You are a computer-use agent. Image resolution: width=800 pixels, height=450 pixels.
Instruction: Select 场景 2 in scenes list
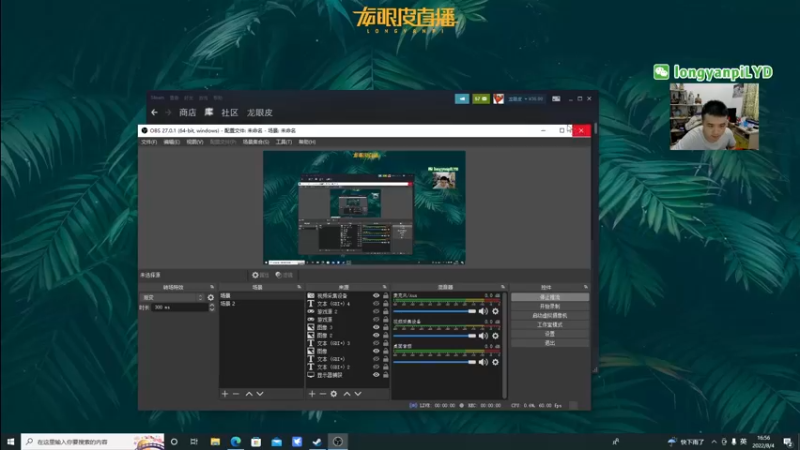click(x=261, y=304)
